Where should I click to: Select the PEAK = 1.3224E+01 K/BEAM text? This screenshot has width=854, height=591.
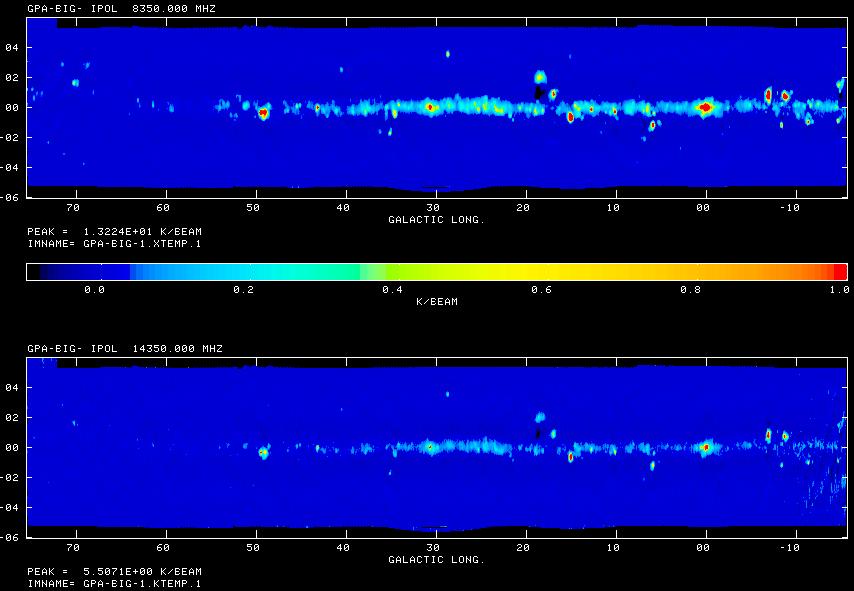tap(114, 231)
